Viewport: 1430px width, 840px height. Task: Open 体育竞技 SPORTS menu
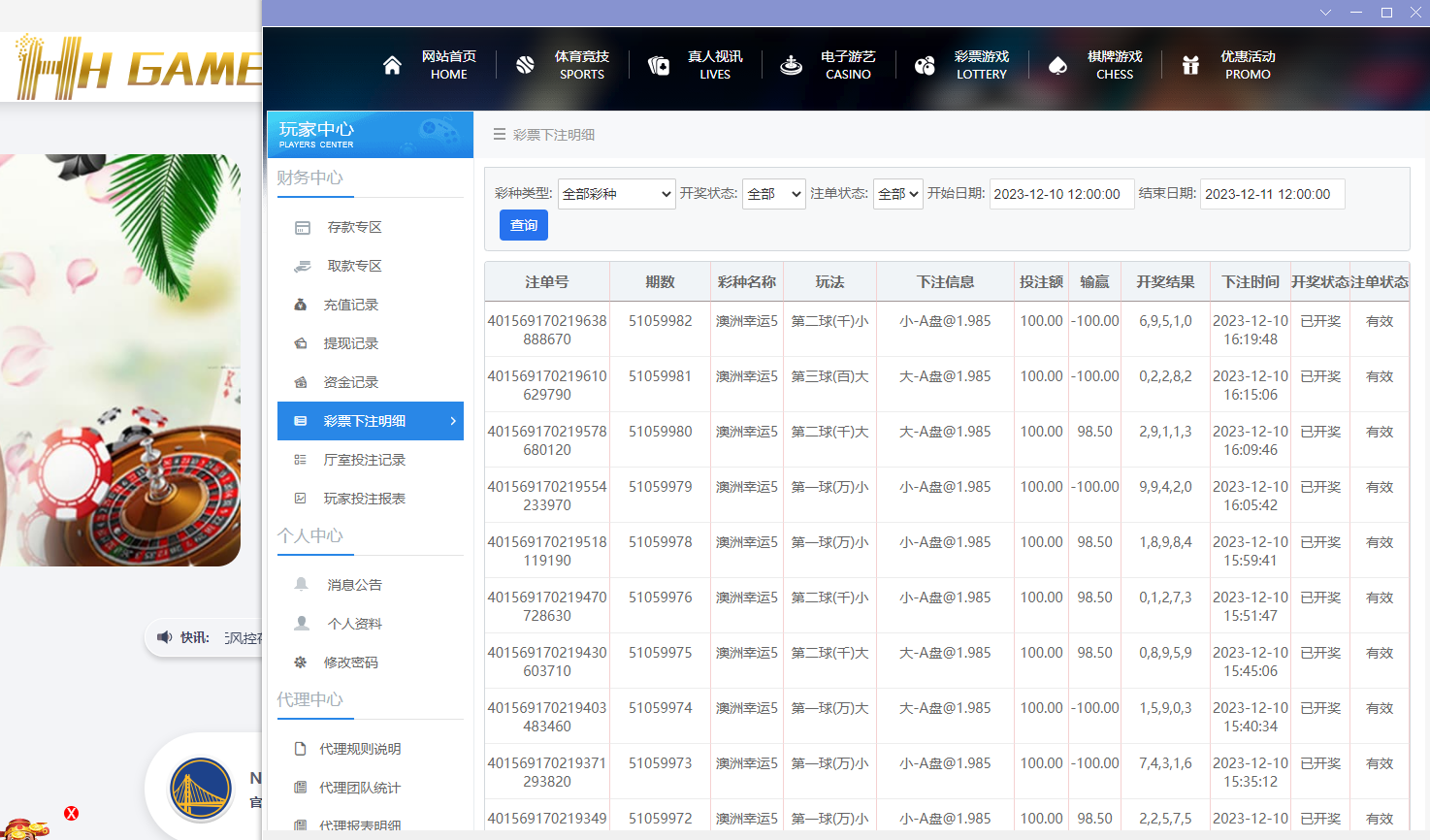pyautogui.click(x=582, y=65)
